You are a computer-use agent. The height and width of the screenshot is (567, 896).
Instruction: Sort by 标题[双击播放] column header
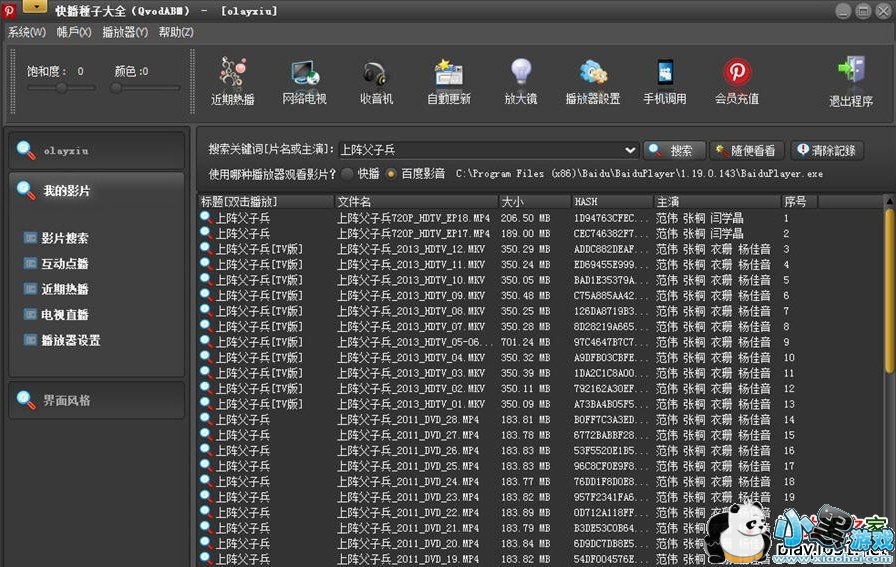266,202
